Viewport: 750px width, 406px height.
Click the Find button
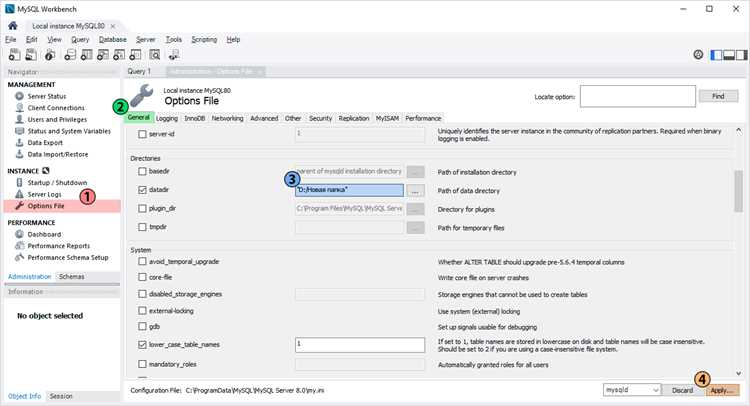[x=718, y=97]
